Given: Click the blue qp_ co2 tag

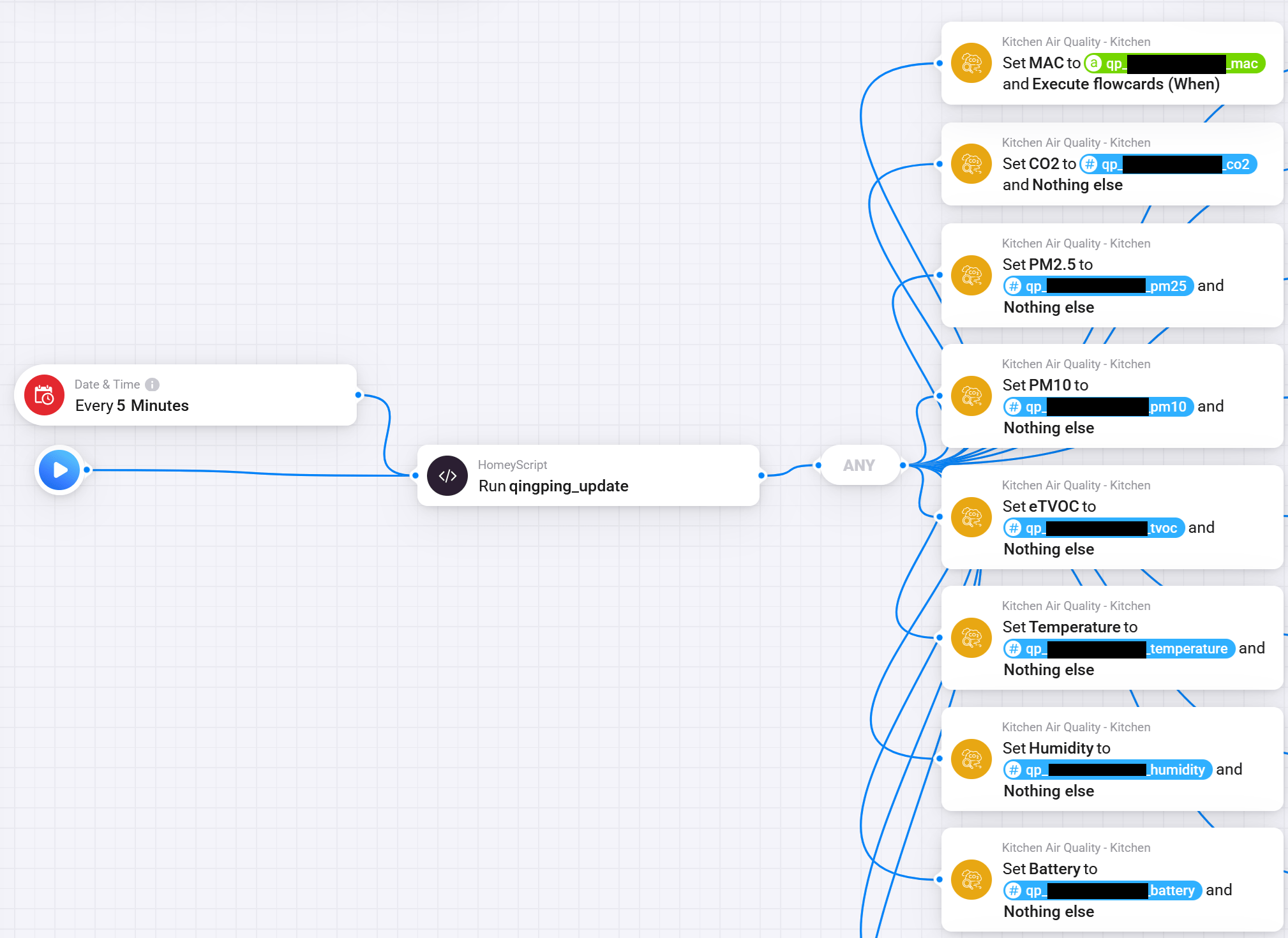Looking at the screenshot, I should pos(1168,164).
